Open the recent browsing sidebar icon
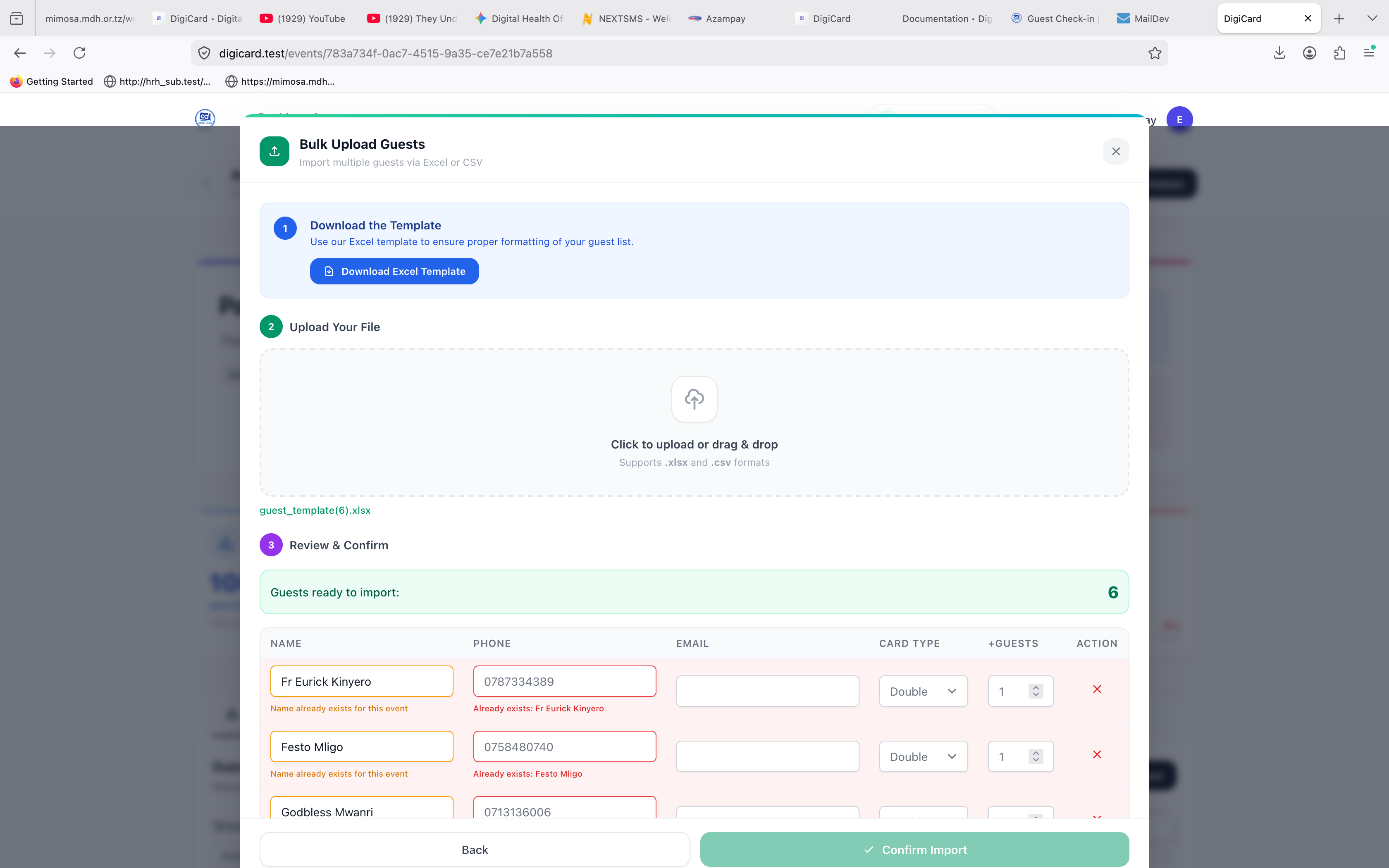Screen dimensions: 1389x868 (x=17, y=18)
